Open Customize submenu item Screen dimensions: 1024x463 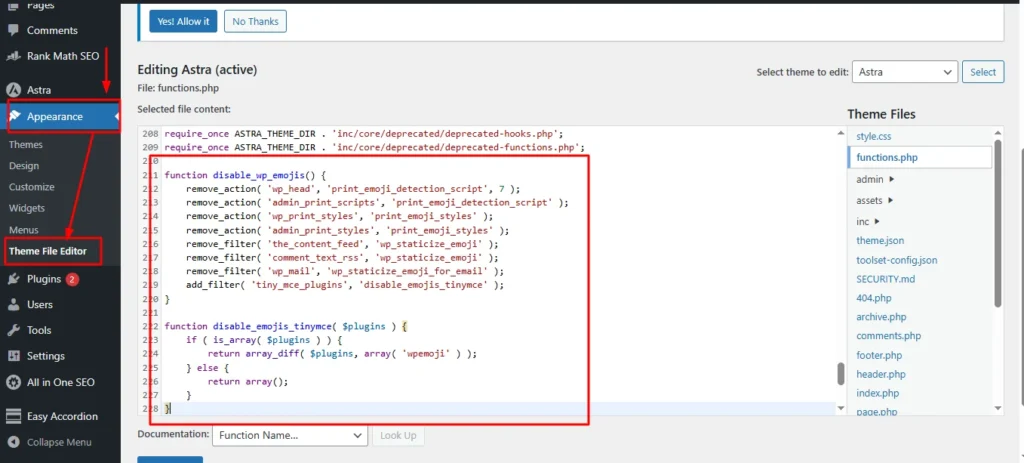coord(32,187)
